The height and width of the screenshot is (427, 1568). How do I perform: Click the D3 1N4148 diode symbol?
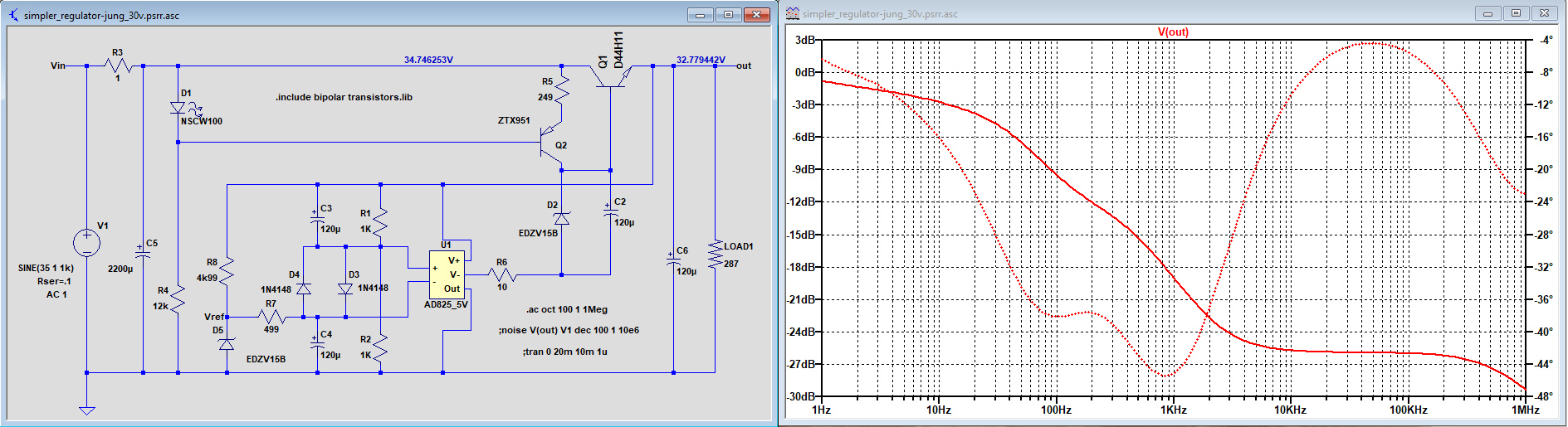click(345, 289)
